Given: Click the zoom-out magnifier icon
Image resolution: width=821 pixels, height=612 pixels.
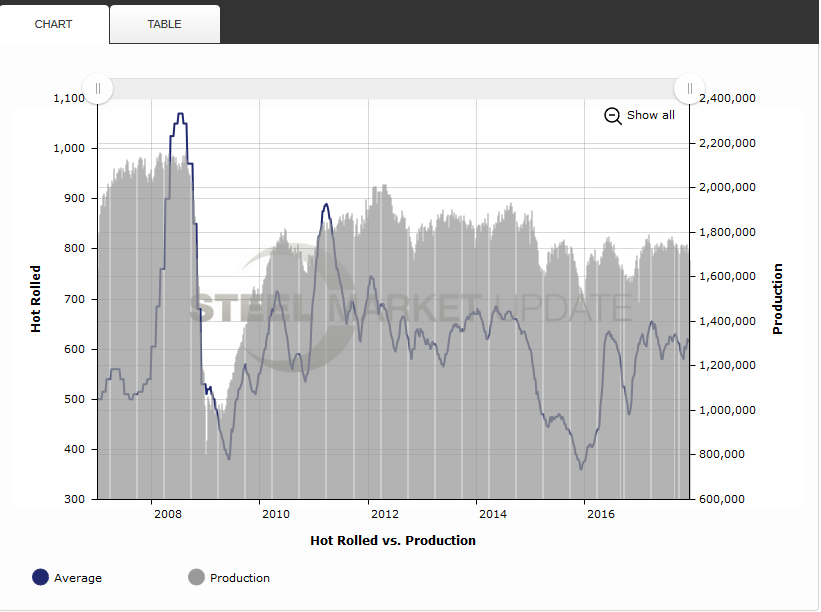Looking at the screenshot, I should coord(613,115).
